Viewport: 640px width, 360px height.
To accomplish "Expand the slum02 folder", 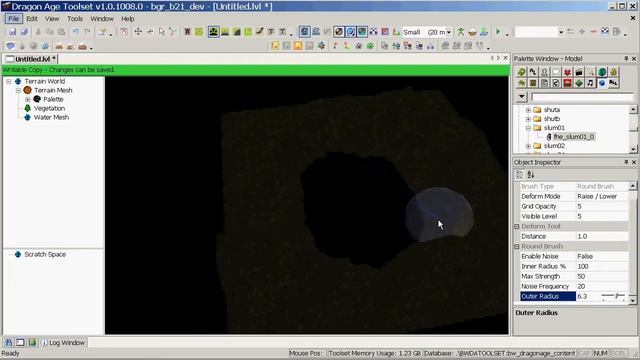I will [x=528, y=146].
